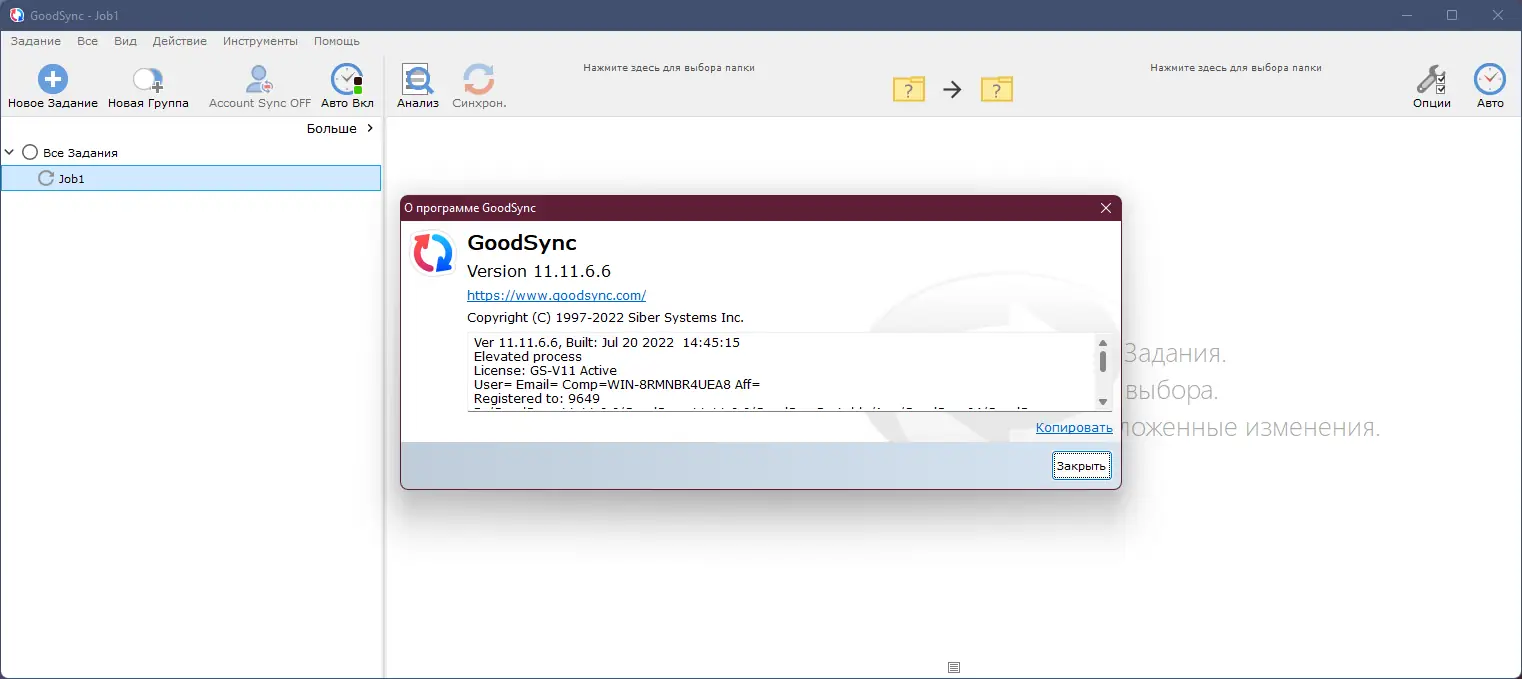Collapse the Все Задания tree

pyautogui.click(x=9, y=153)
